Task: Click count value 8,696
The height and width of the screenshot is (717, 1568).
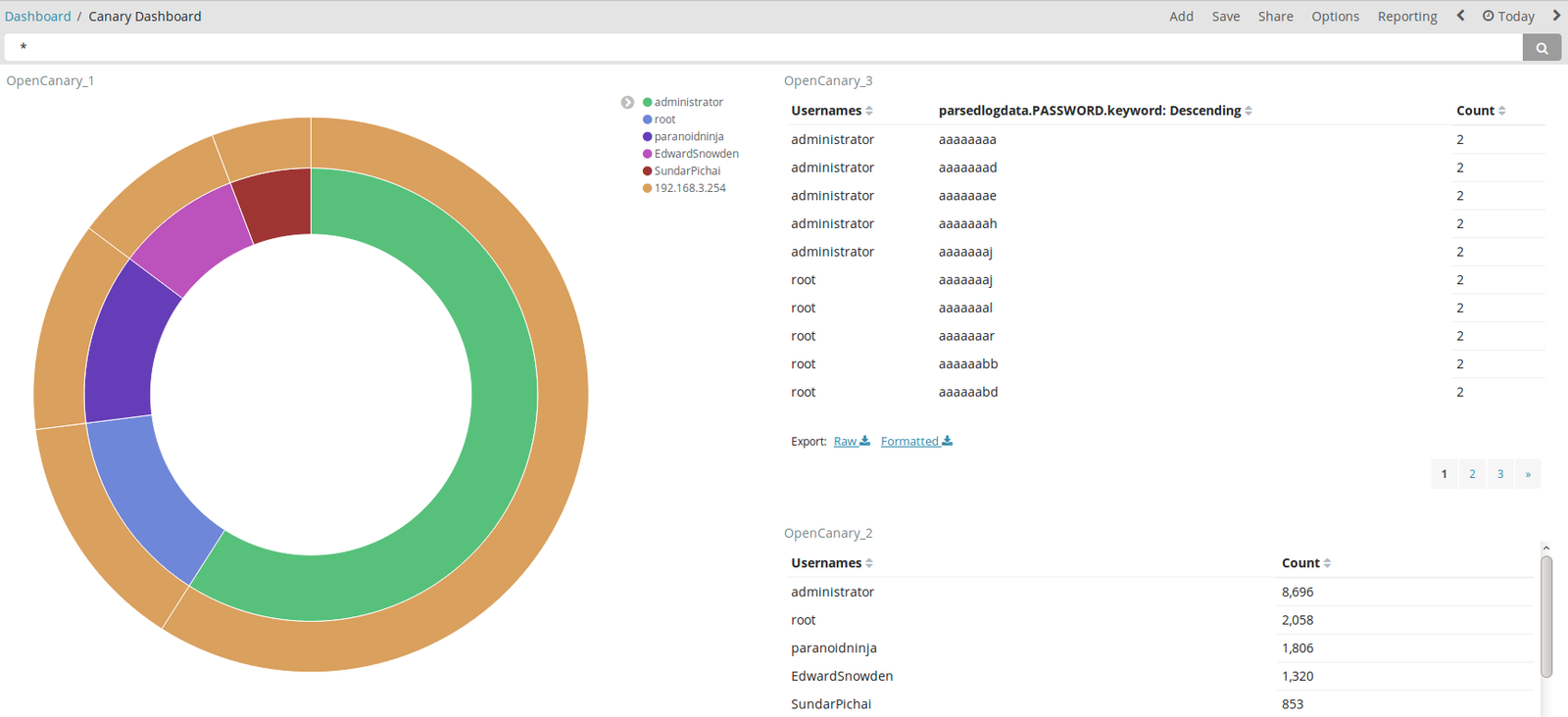Action: click(1298, 592)
